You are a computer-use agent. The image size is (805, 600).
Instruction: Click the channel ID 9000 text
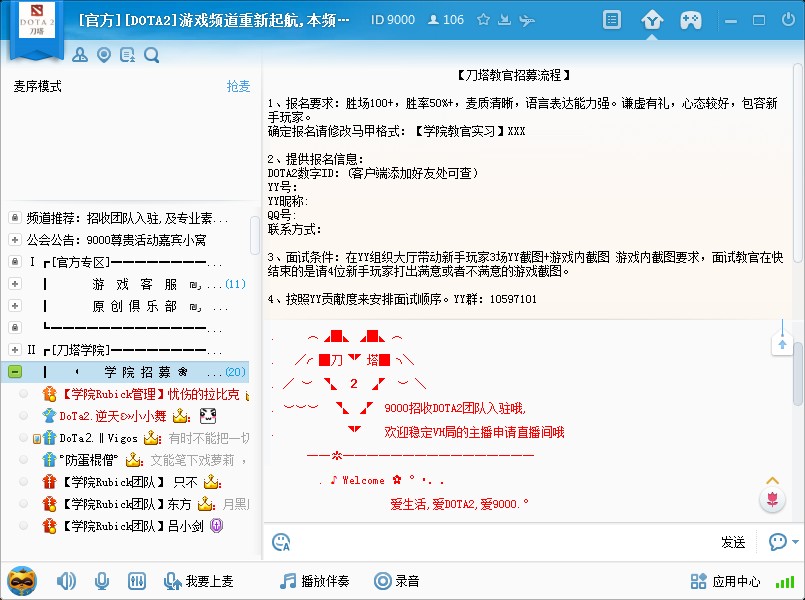393,20
